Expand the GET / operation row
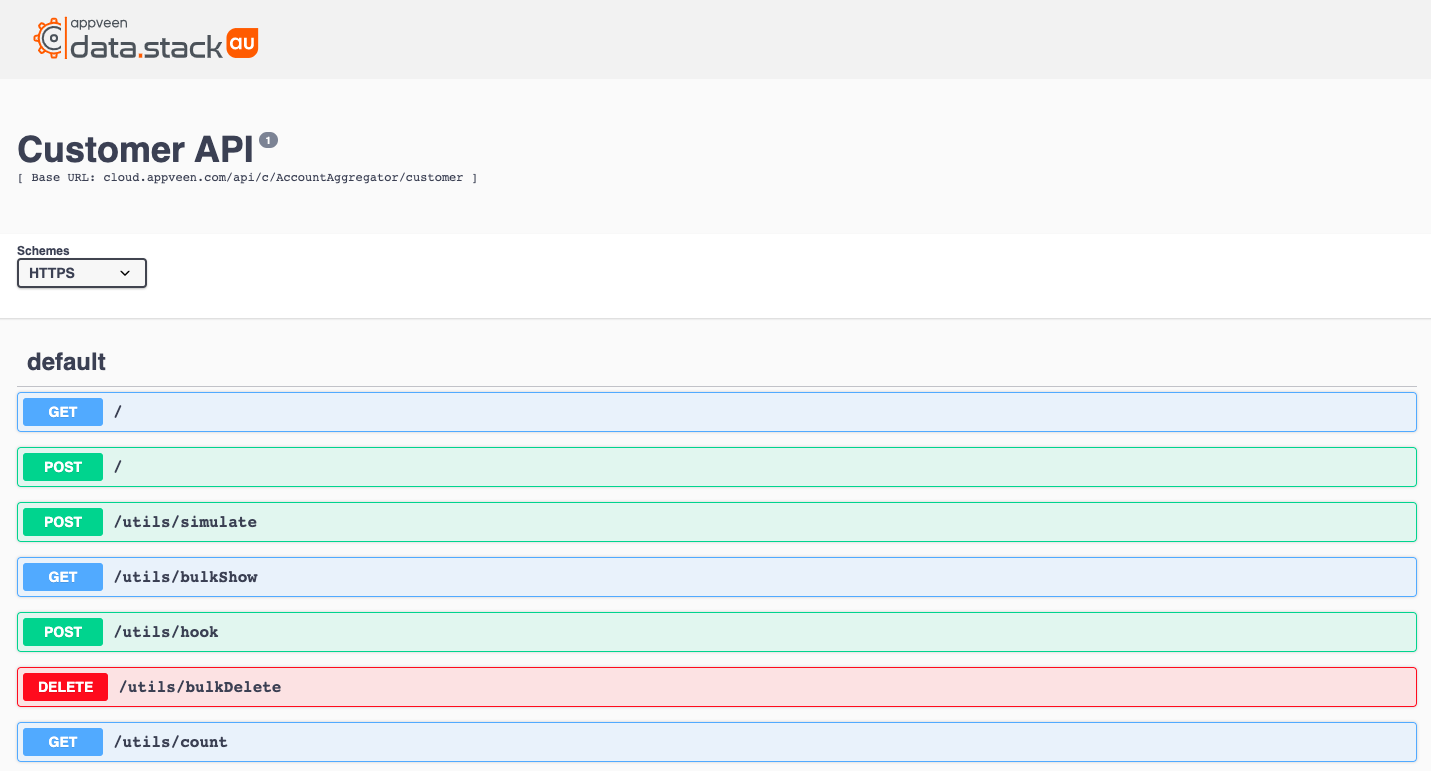 click(x=717, y=412)
